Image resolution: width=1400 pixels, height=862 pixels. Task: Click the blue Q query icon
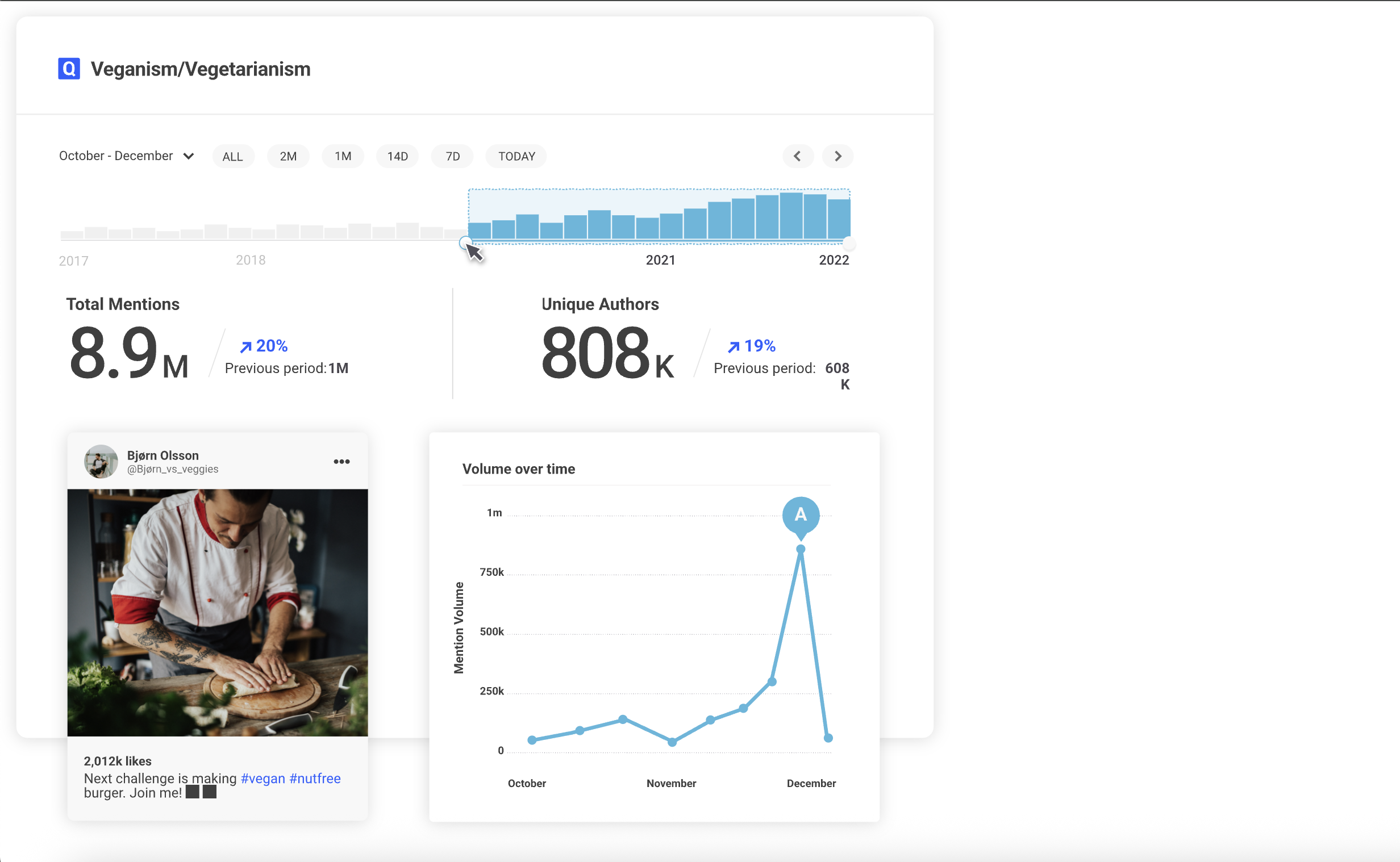coord(69,69)
